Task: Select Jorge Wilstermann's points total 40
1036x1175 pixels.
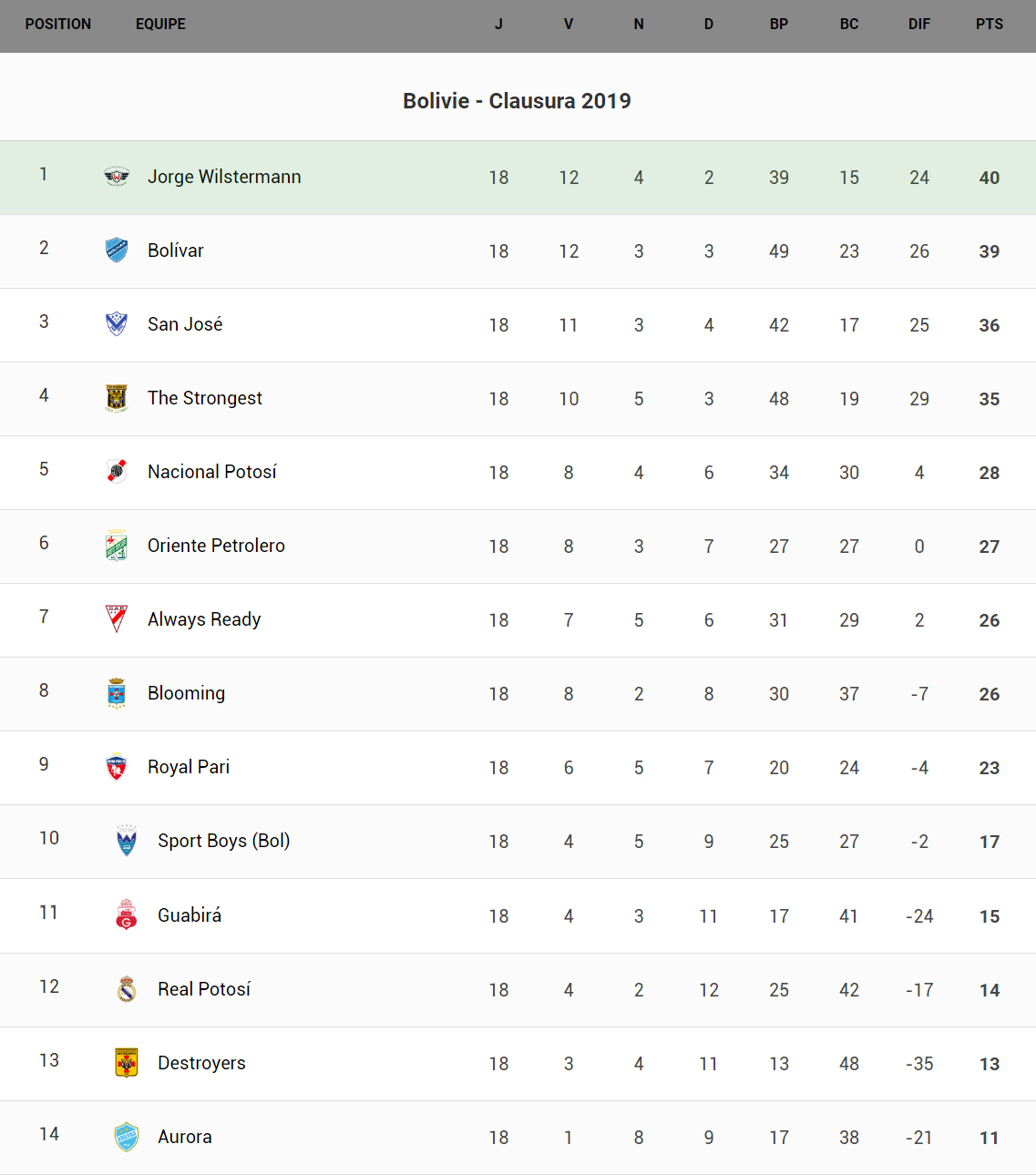Action: (990, 178)
